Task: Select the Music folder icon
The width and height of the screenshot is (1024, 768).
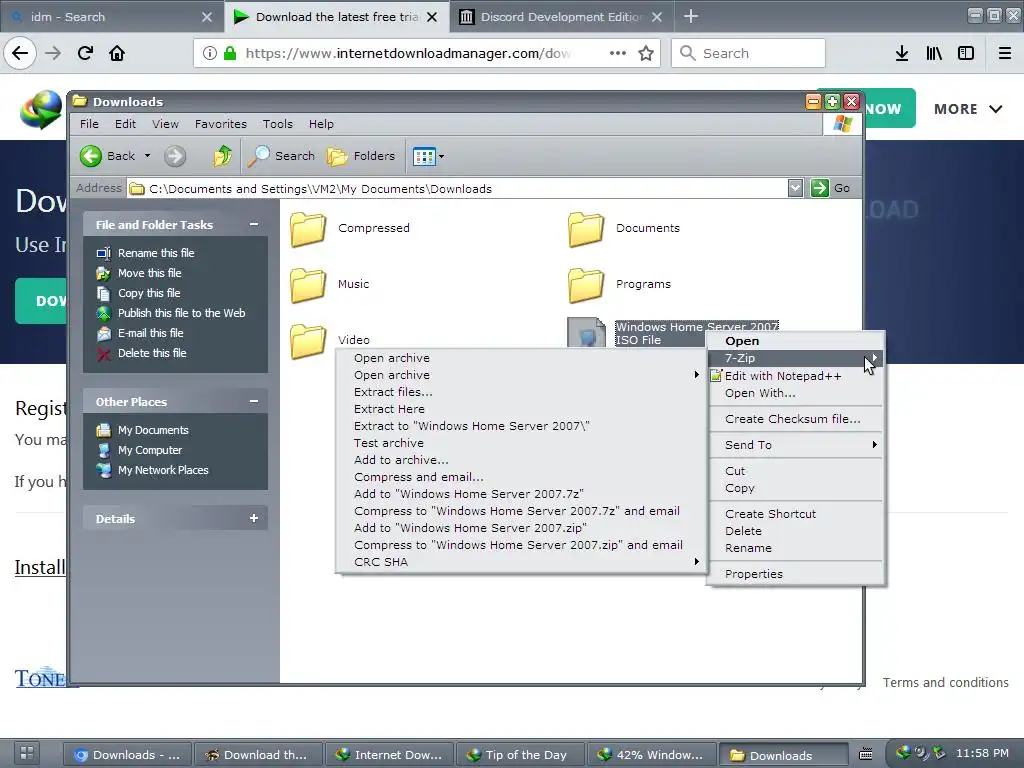Action: tap(308, 285)
